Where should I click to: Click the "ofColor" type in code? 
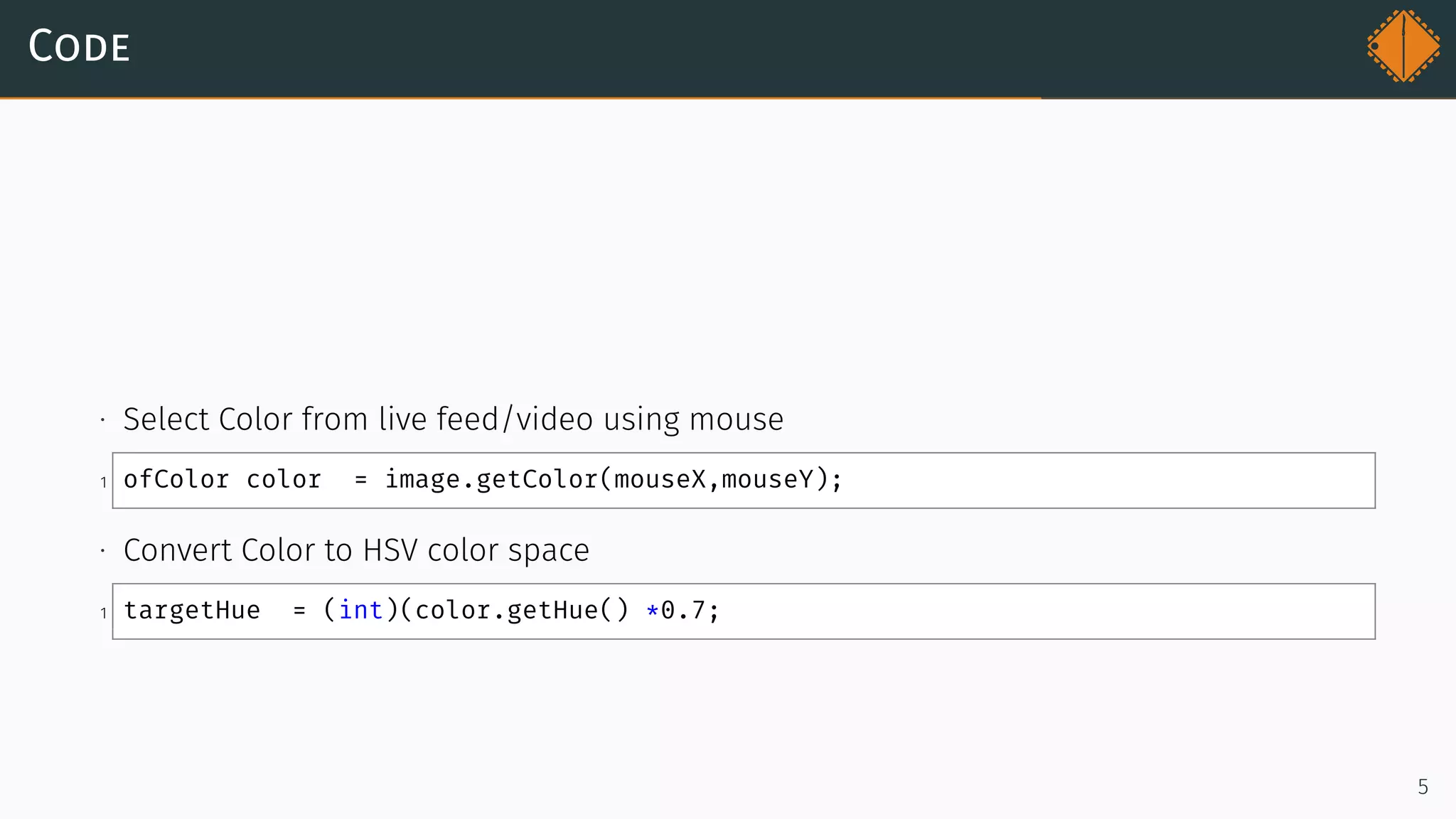(x=176, y=479)
